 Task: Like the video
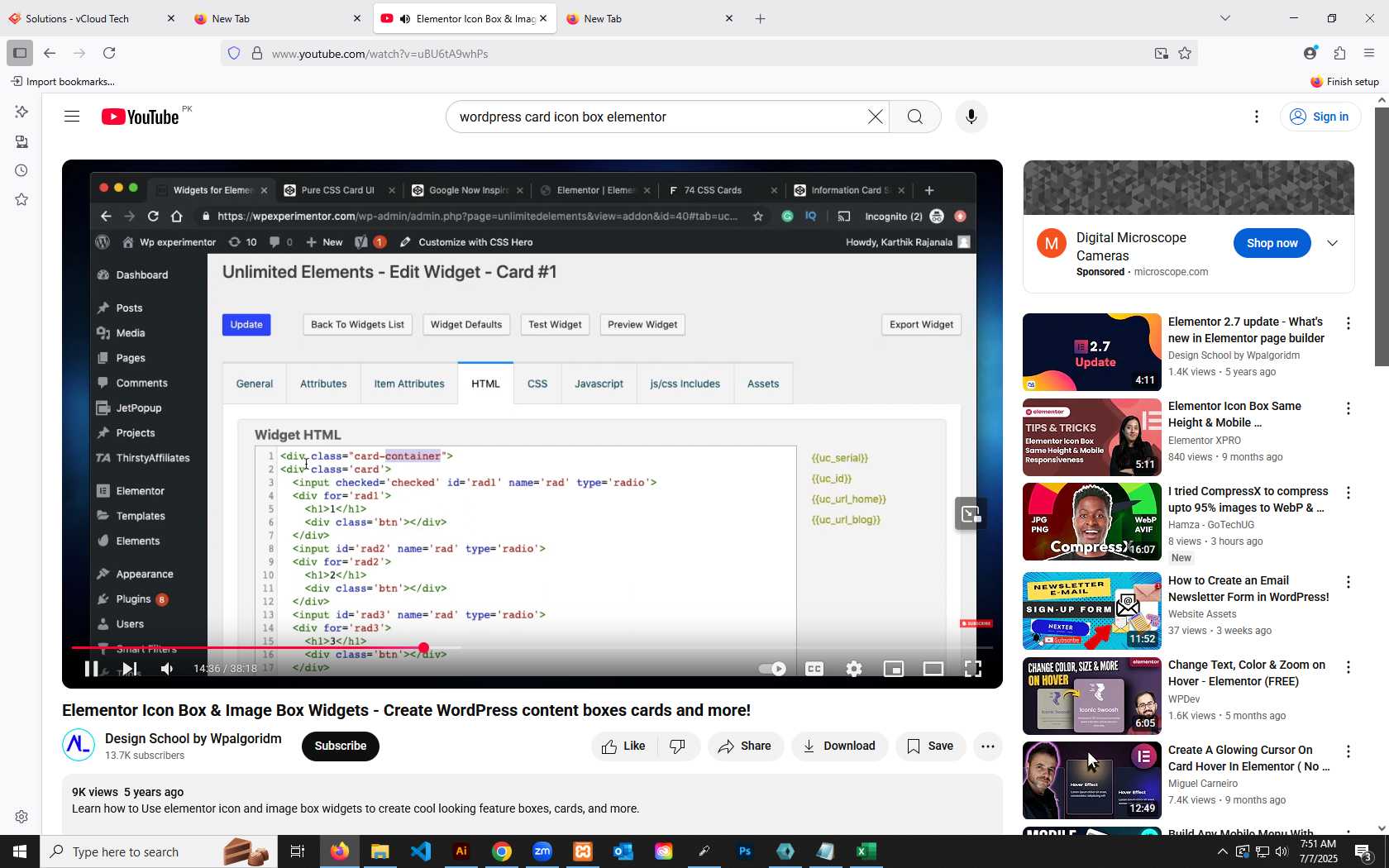tap(624, 746)
